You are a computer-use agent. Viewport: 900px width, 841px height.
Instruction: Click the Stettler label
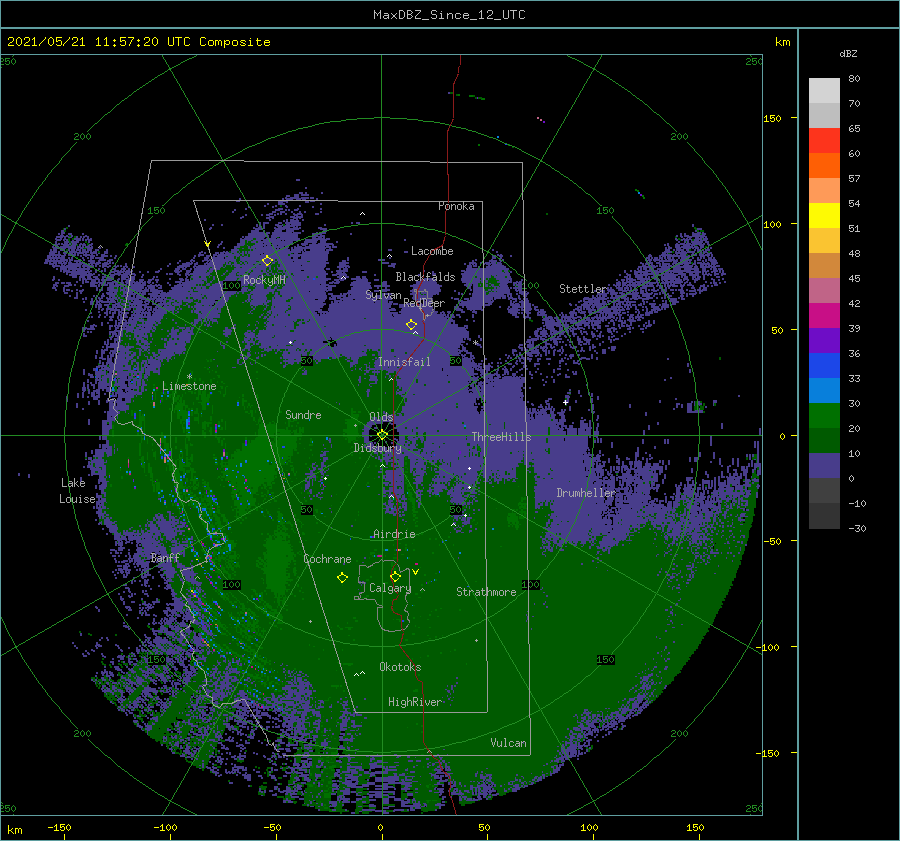[583, 289]
